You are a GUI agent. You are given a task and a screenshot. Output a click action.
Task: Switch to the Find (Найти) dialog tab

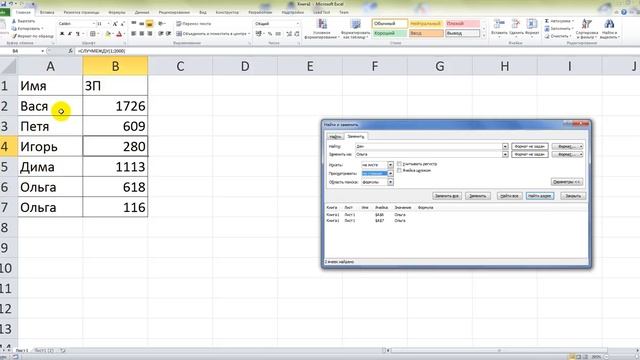335,137
